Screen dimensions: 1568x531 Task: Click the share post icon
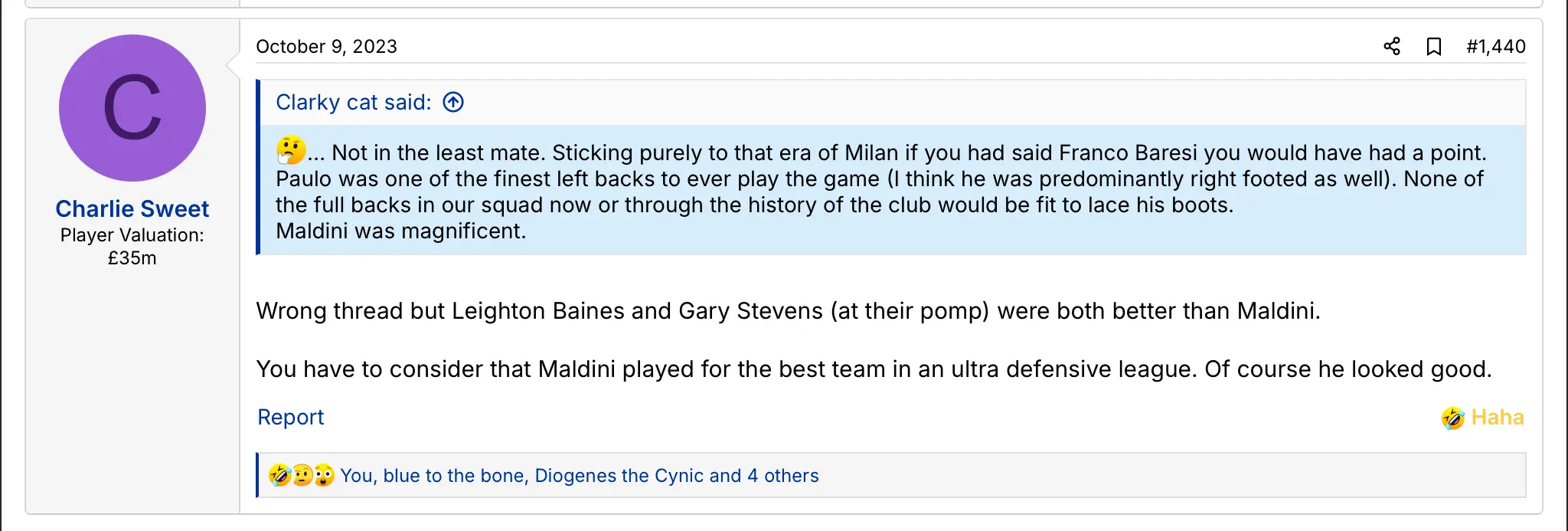[1392, 47]
